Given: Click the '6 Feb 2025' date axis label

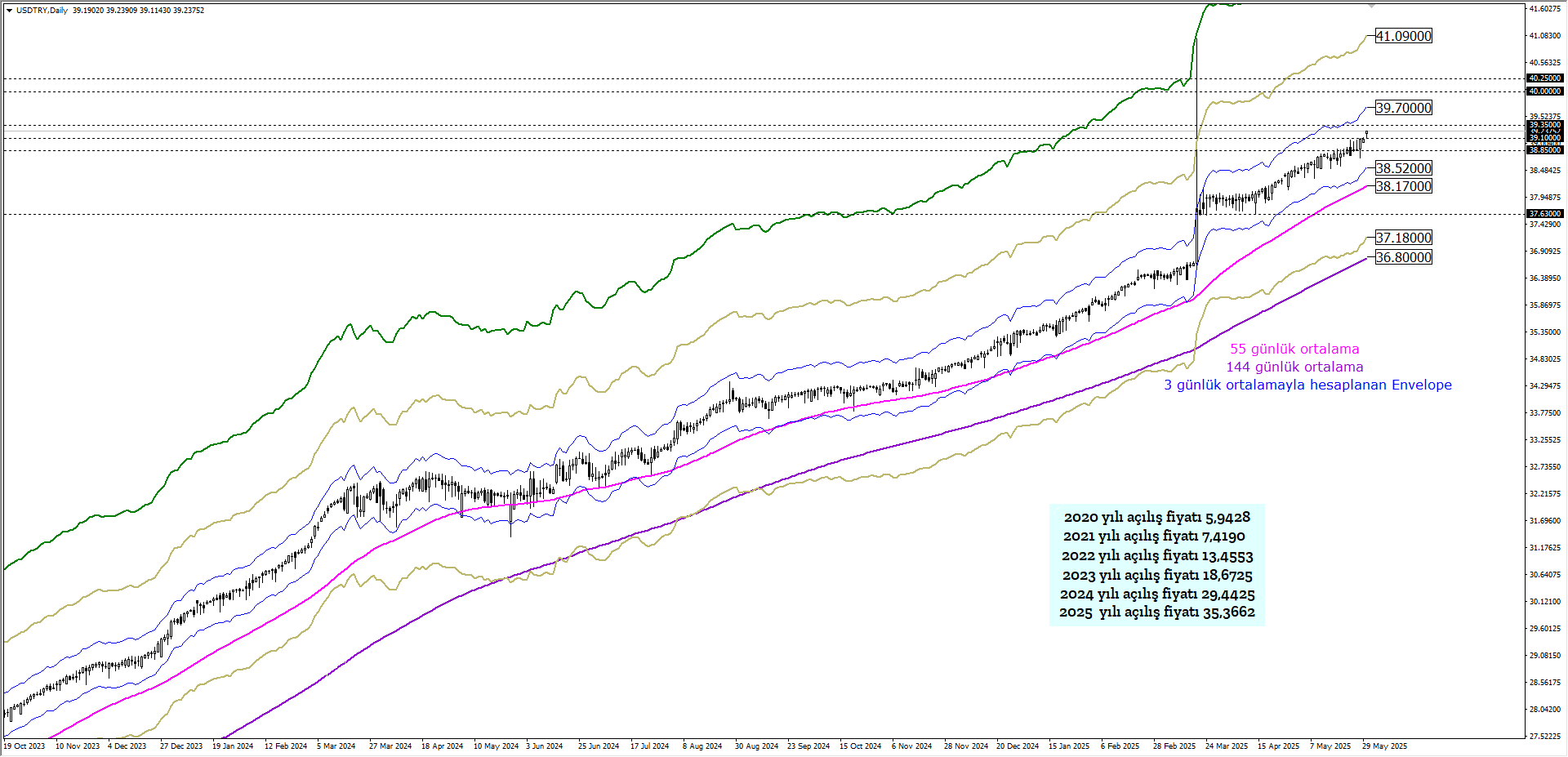Looking at the screenshot, I should point(1120,746).
